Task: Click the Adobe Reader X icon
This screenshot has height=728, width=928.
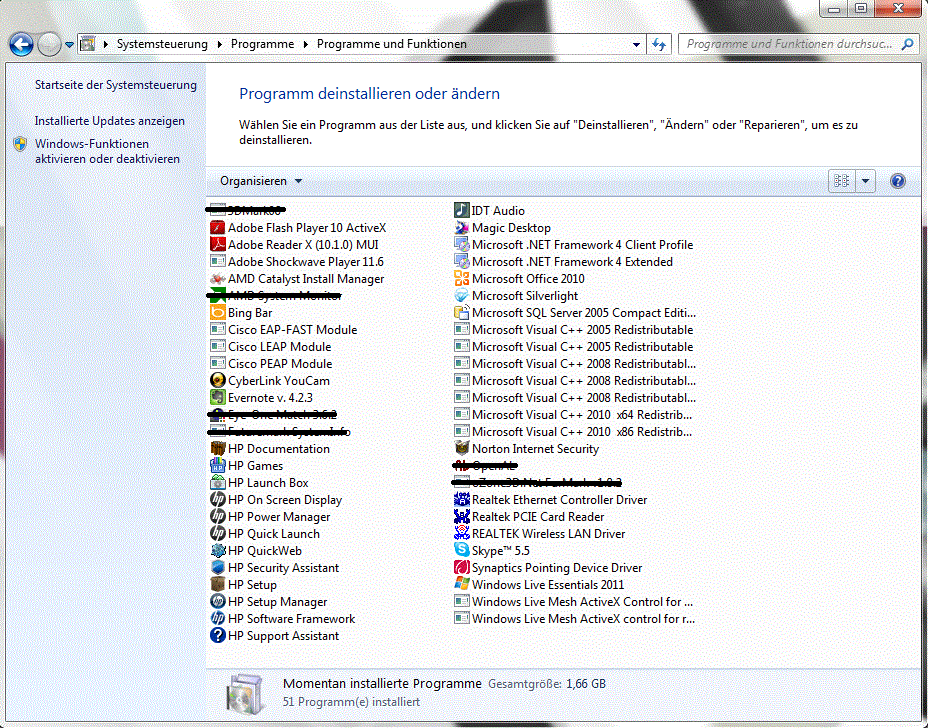Action: click(218, 245)
